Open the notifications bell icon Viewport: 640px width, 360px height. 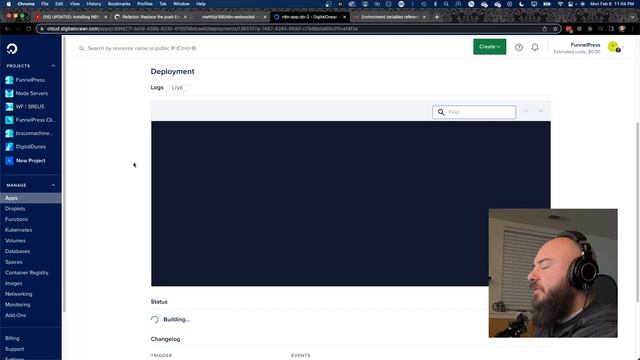pos(535,47)
